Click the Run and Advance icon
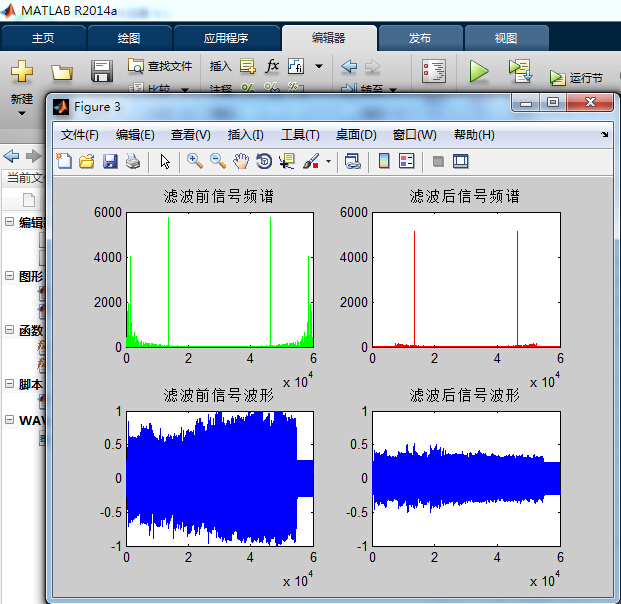This screenshot has width=621, height=604. pyautogui.click(x=520, y=71)
